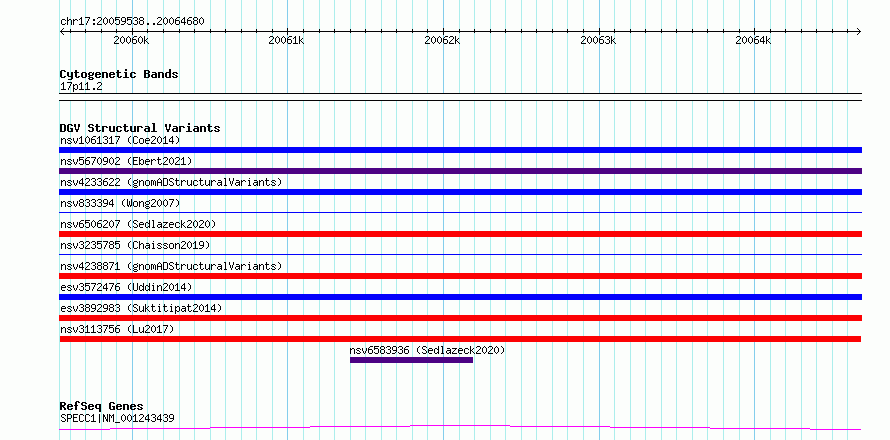The image size is (890, 440).
Task: Select the thin blue line under nsv3235785 (Chaisson2019)
Action: [460, 255]
